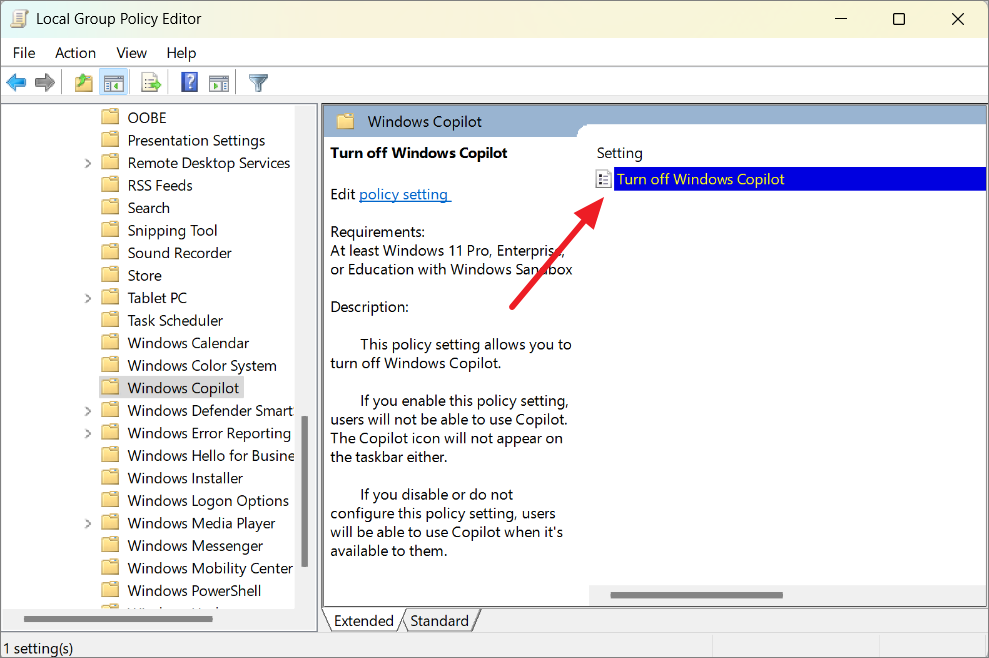Minimize the Local Group Policy Editor window
Image resolution: width=989 pixels, height=658 pixels.
pyautogui.click(x=841, y=19)
